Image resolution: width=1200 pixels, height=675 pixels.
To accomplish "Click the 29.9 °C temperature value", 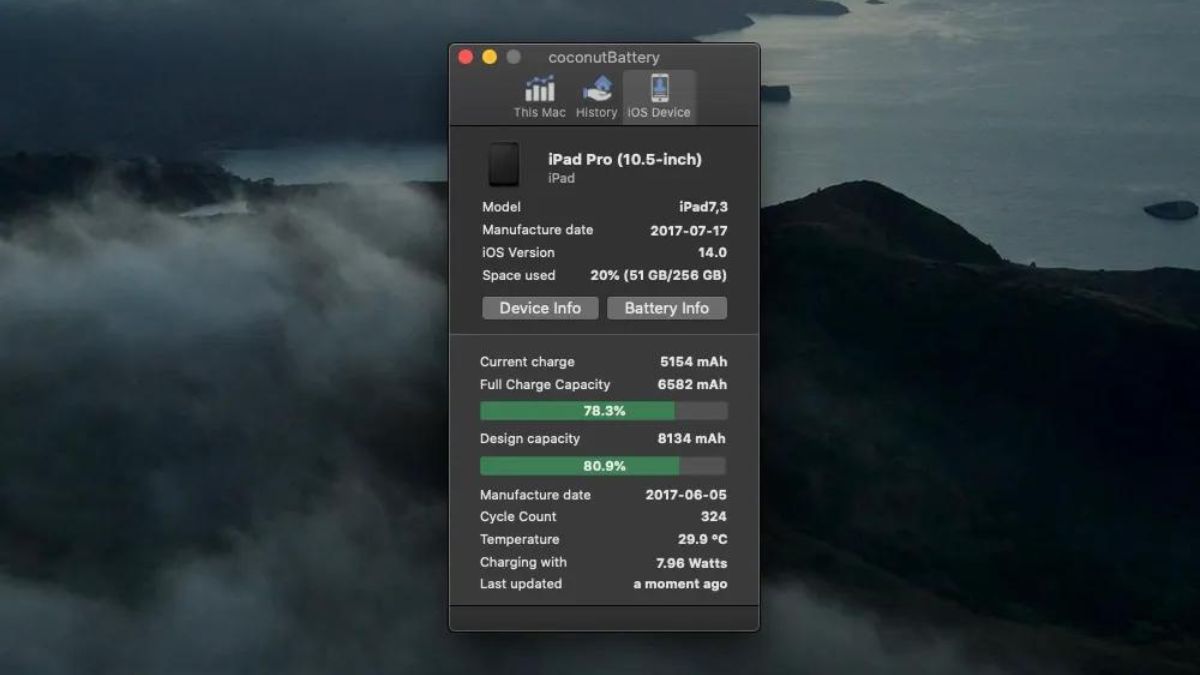I will [x=703, y=540].
